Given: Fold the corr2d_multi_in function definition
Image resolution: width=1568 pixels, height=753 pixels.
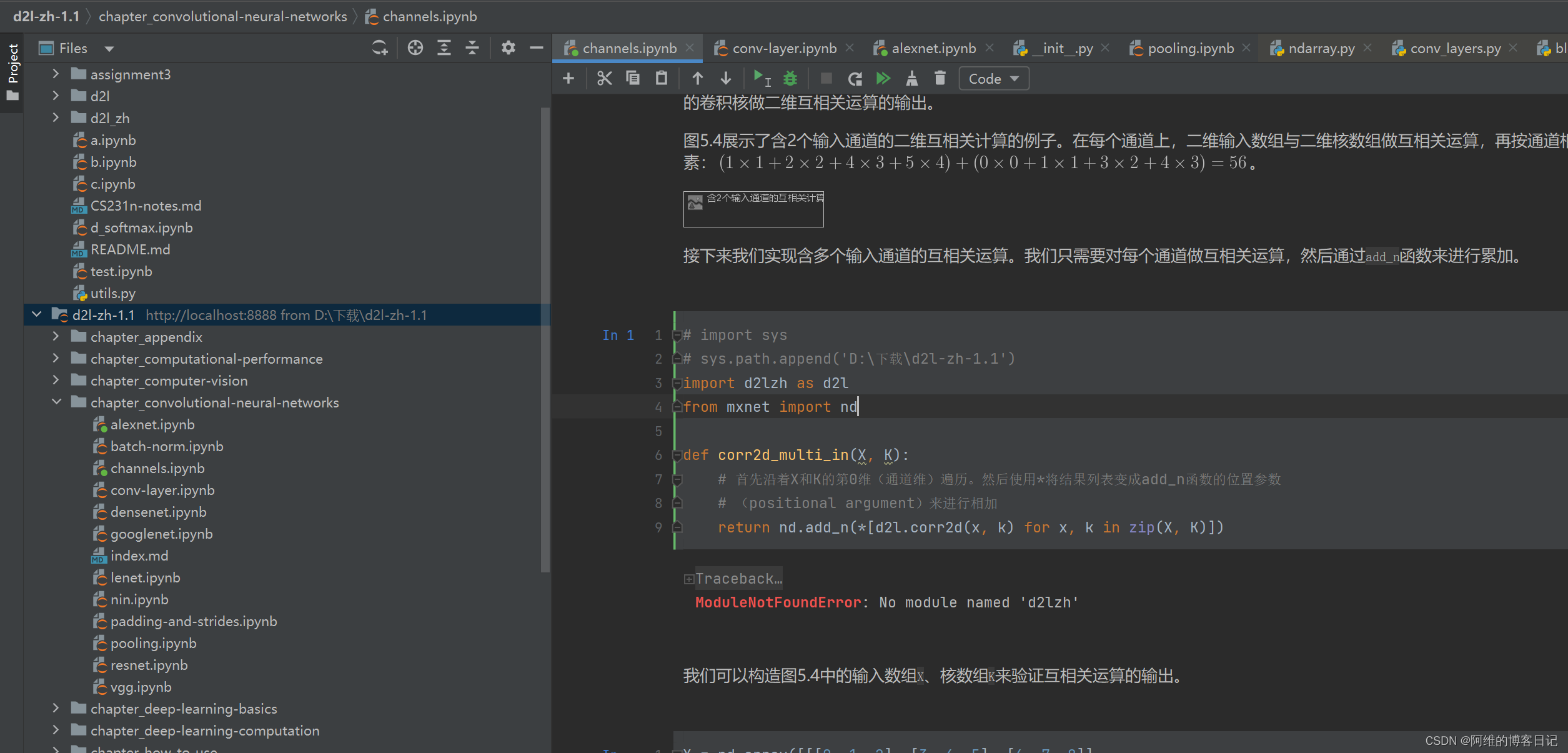Looking at the screenshot, I should click(677, 456).
